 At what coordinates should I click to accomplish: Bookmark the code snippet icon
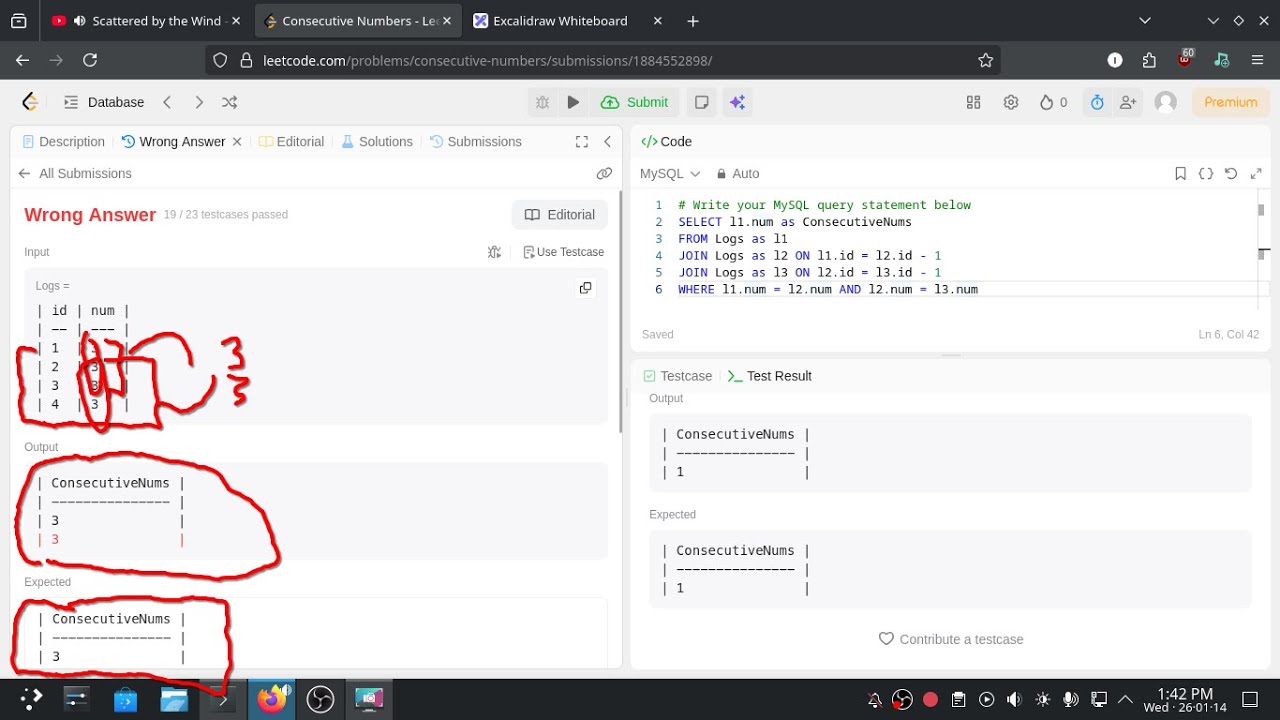[x=1180, y=173]
